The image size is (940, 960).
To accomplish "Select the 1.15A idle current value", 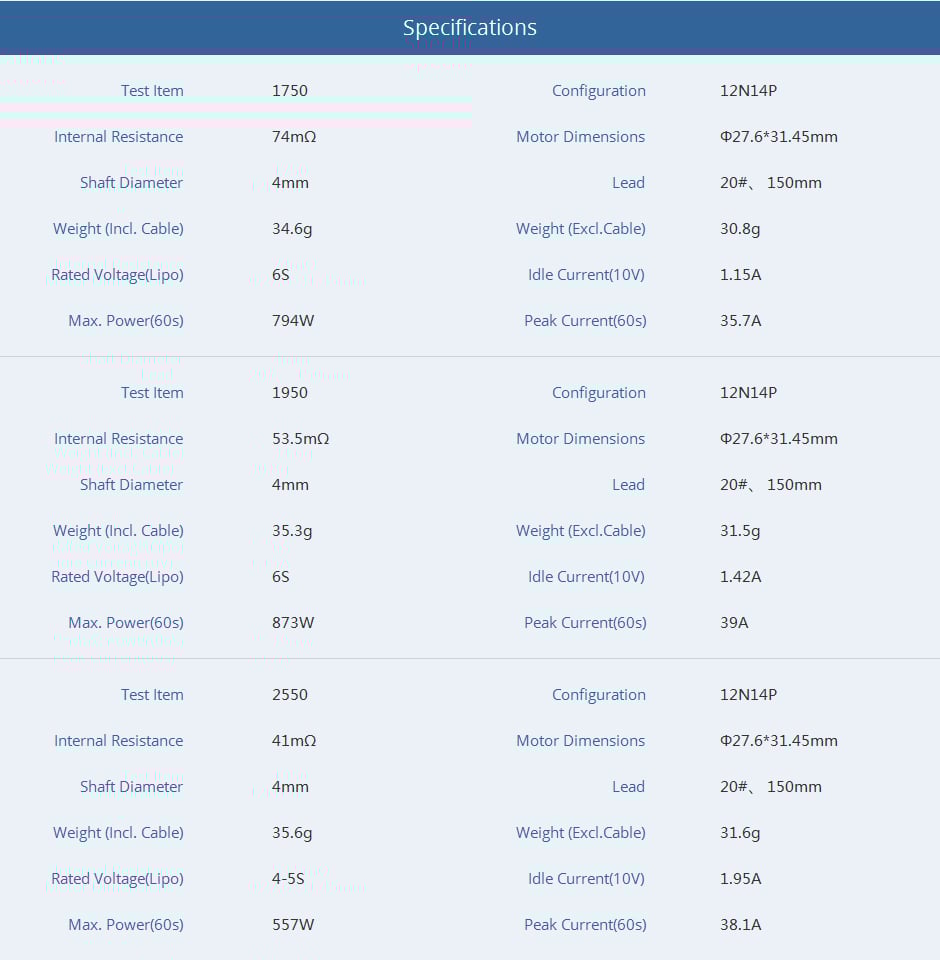I will coord(740,275).
